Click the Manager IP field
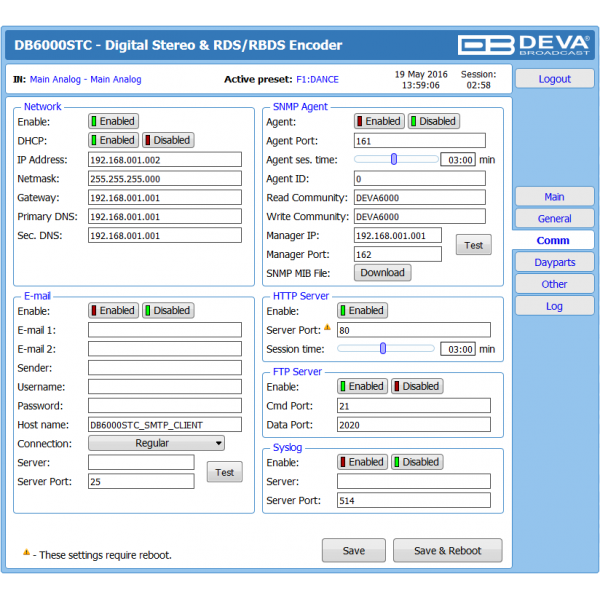600x600 pixels. point(398,235)
